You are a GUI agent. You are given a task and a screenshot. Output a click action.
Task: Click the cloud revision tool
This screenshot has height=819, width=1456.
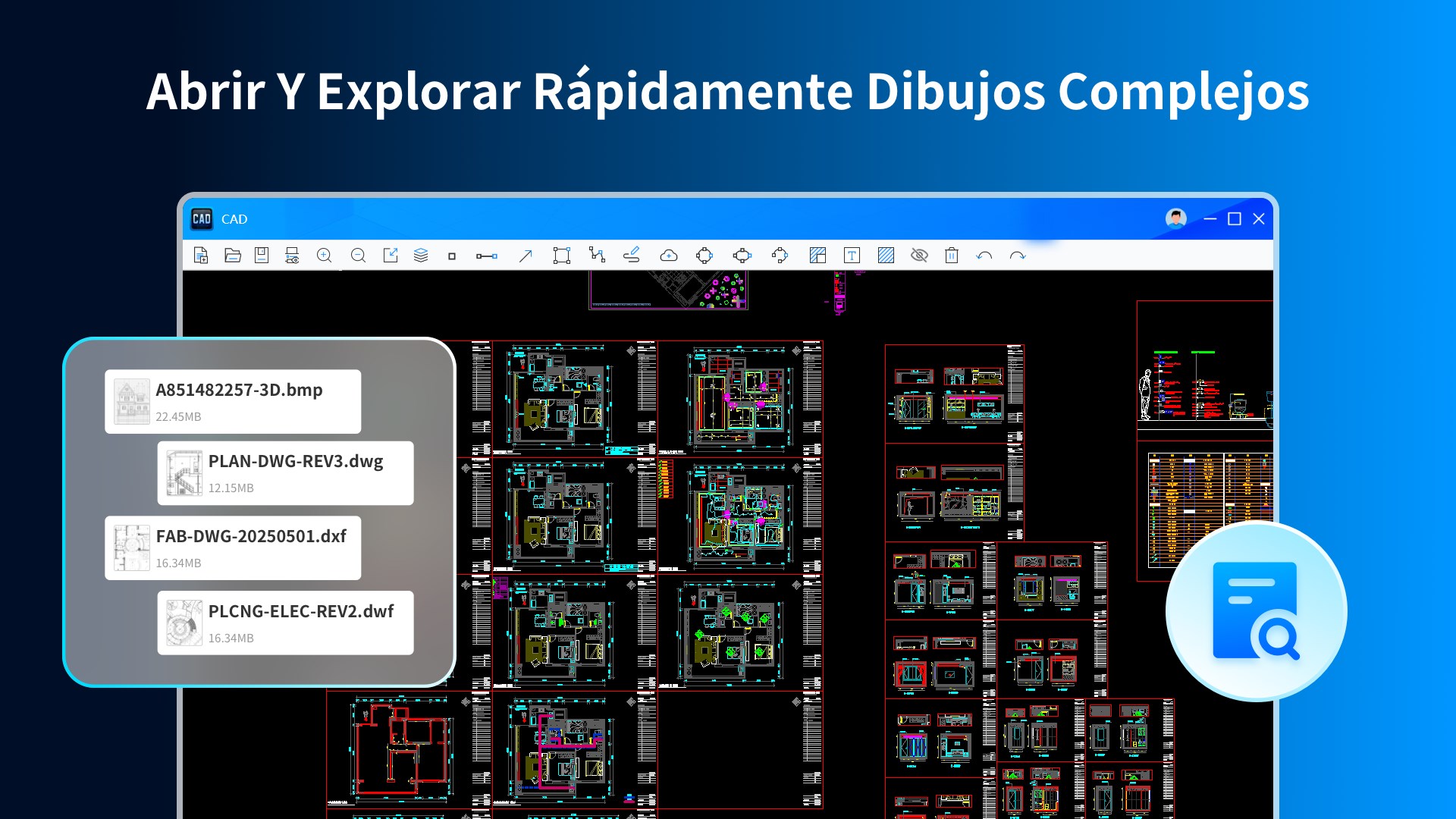(668, 256)
